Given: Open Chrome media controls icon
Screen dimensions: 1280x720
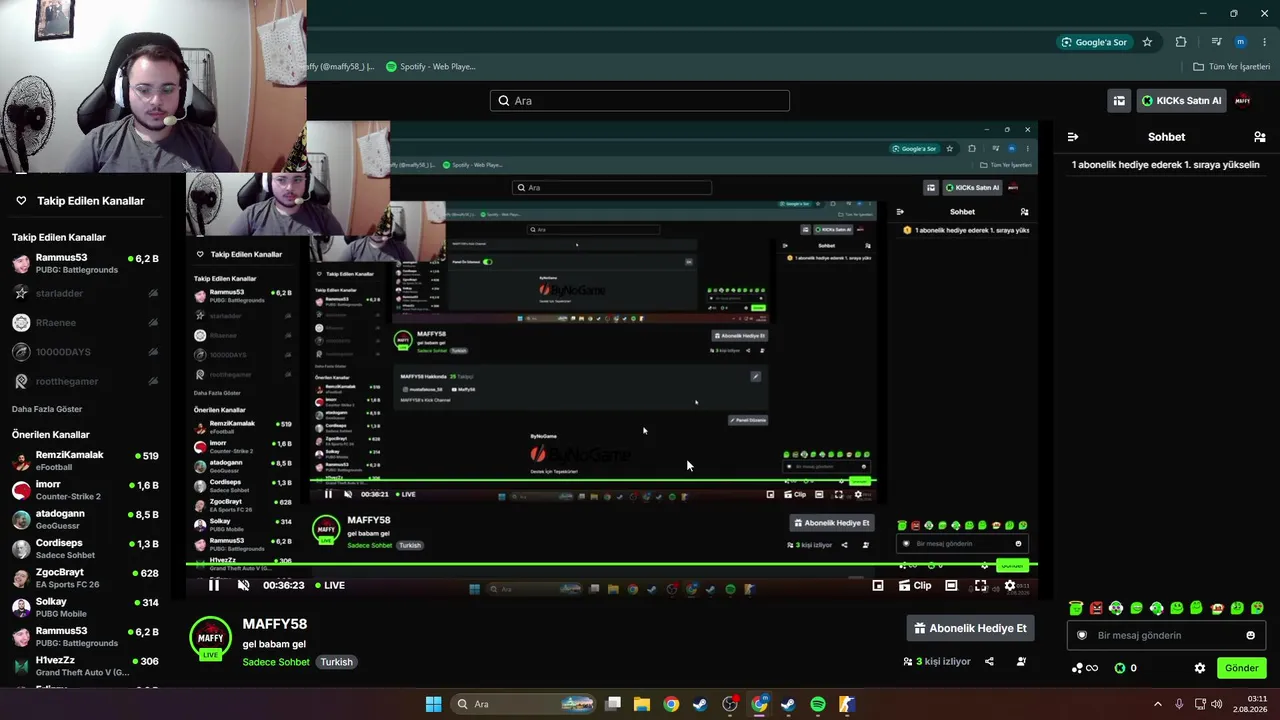Looking at the screenshot, I should tap(1216, 42).
